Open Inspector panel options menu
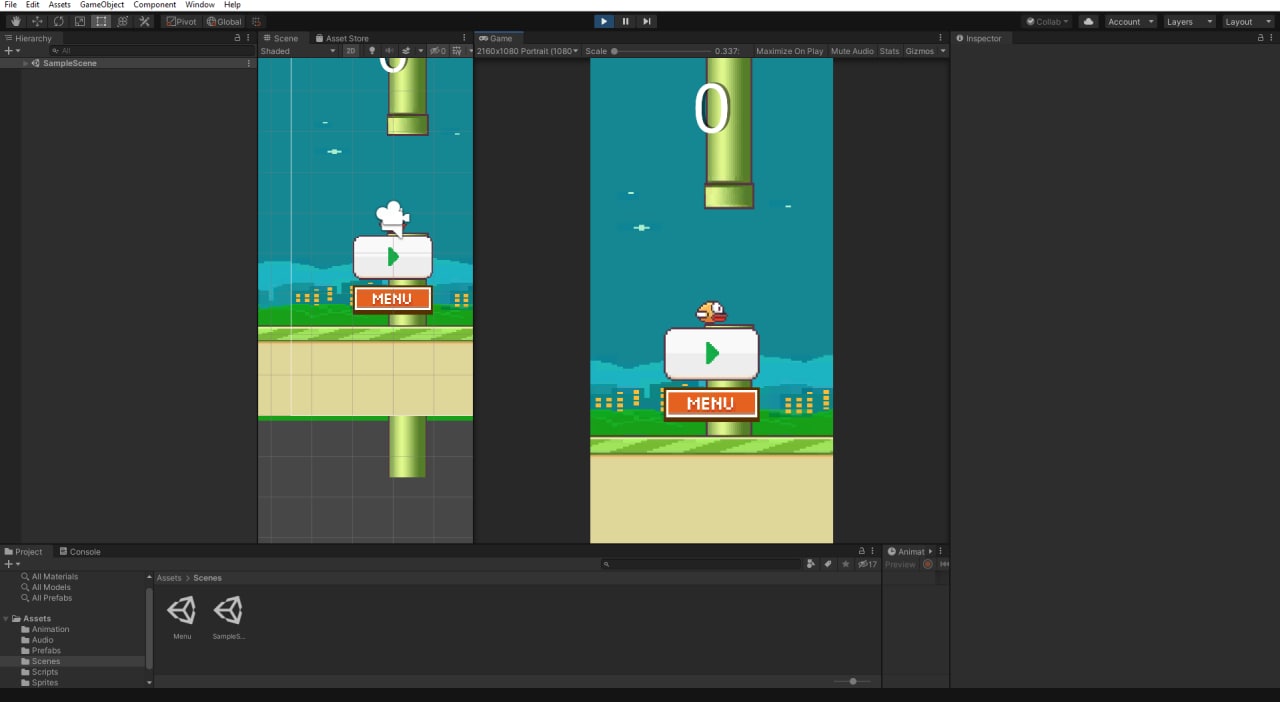 (1271, 38)
